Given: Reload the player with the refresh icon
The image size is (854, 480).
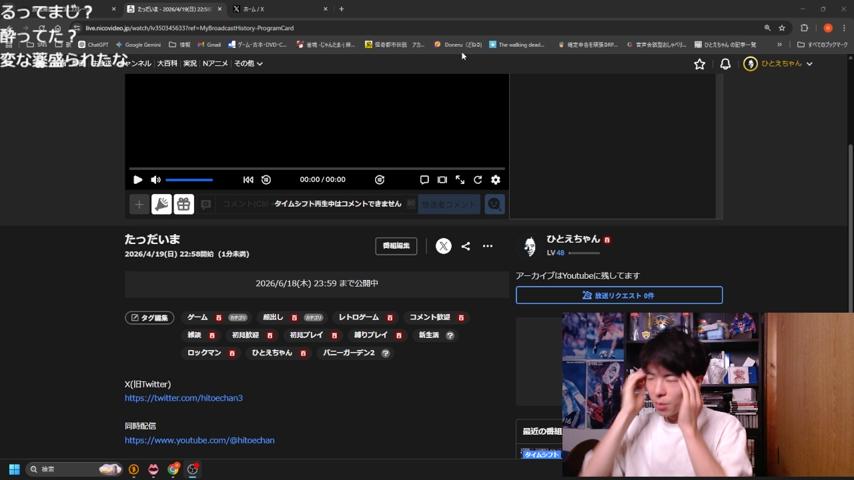Looking at the screenshot, I should 478,180.
